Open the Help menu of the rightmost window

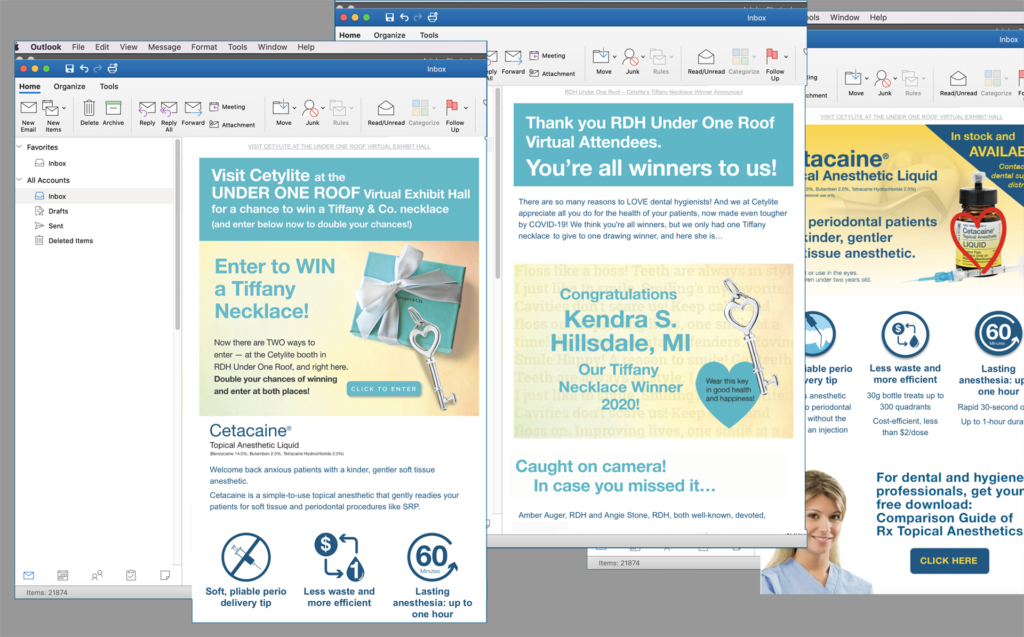[878, 18]
